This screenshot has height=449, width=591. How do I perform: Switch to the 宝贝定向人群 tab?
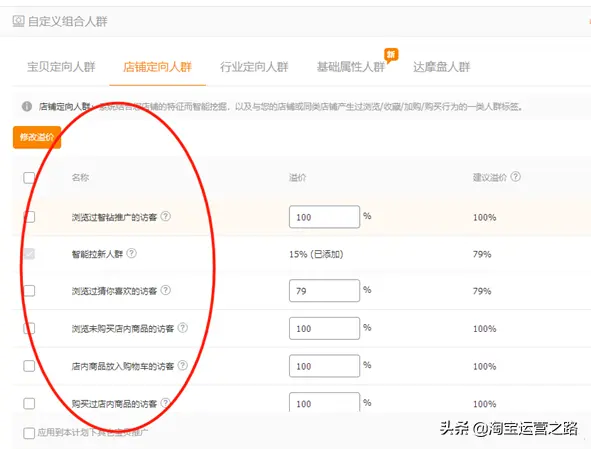pyautogui.click(x=61, y=67)
